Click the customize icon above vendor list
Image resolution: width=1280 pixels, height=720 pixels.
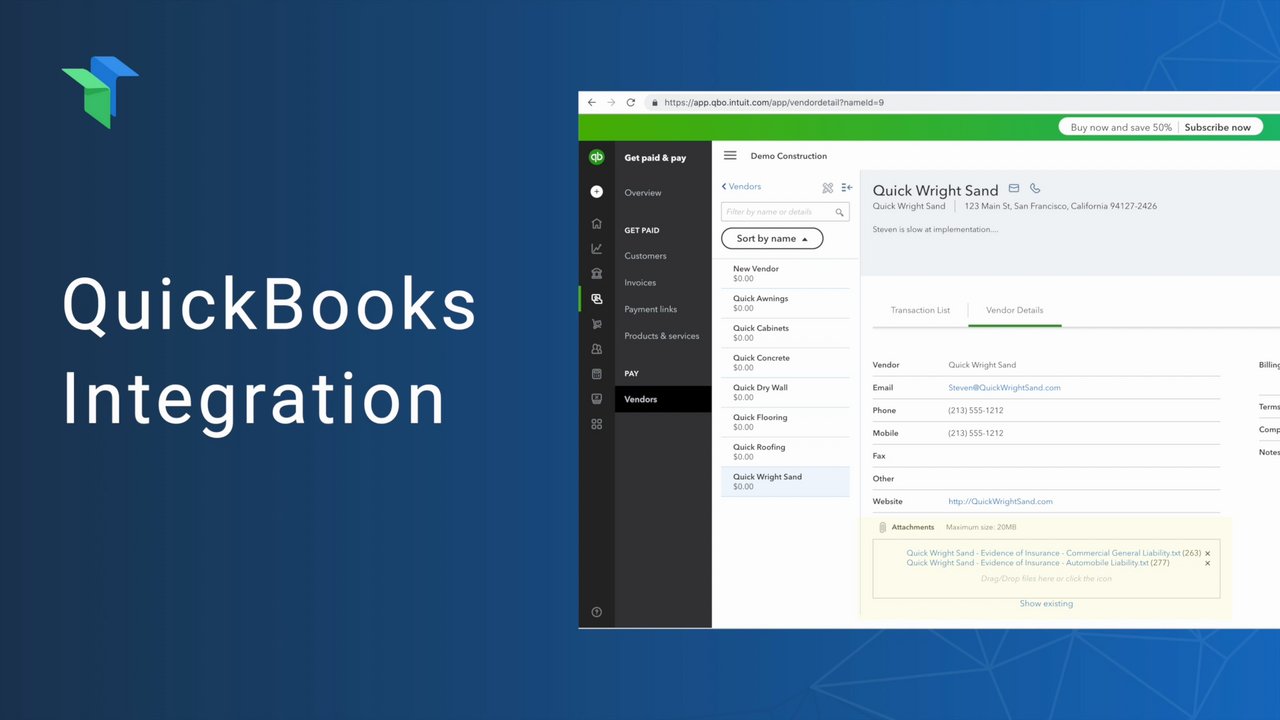(827, 187)
